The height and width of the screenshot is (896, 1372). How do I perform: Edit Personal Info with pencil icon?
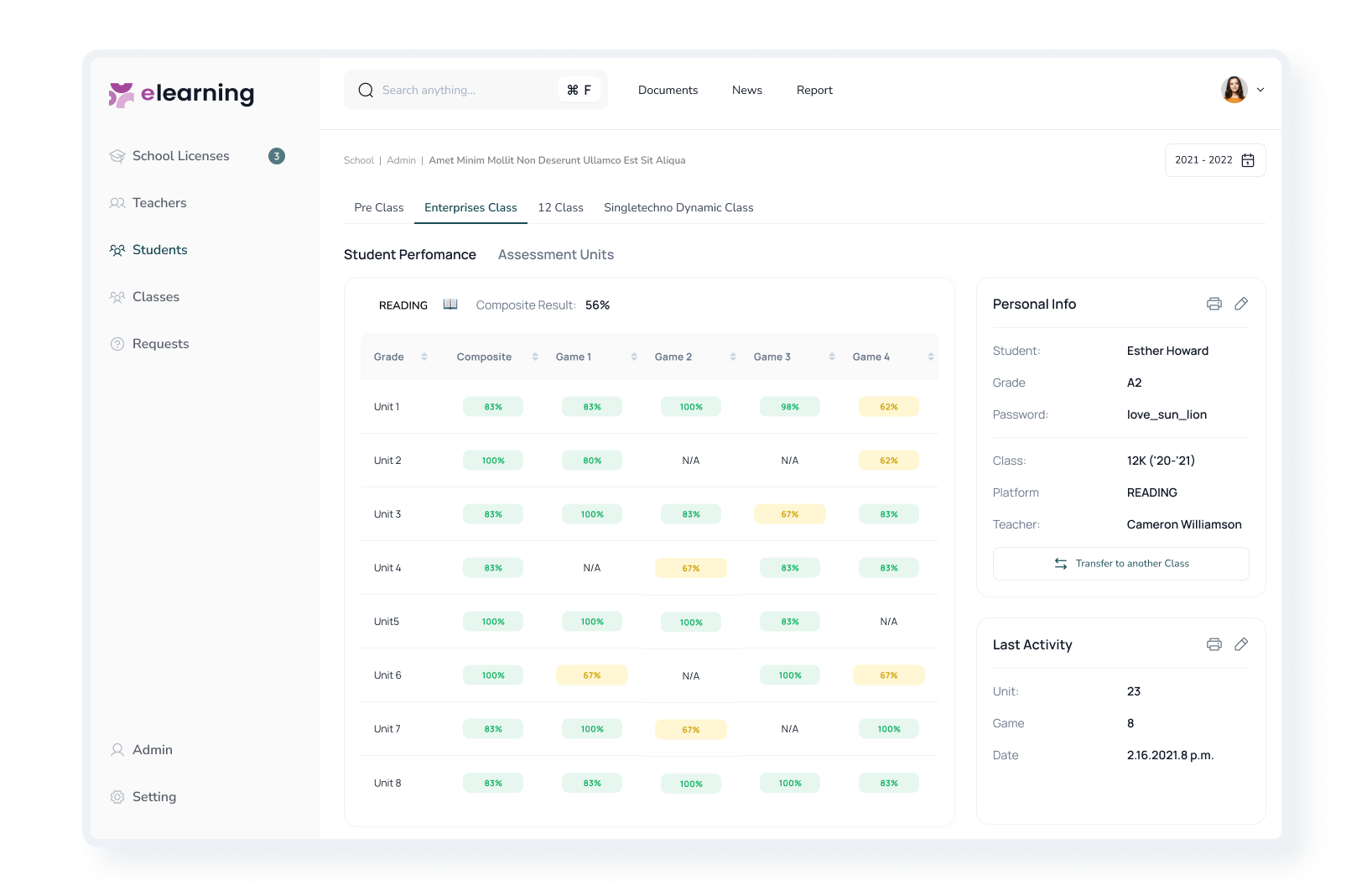tap(1241, 304)
